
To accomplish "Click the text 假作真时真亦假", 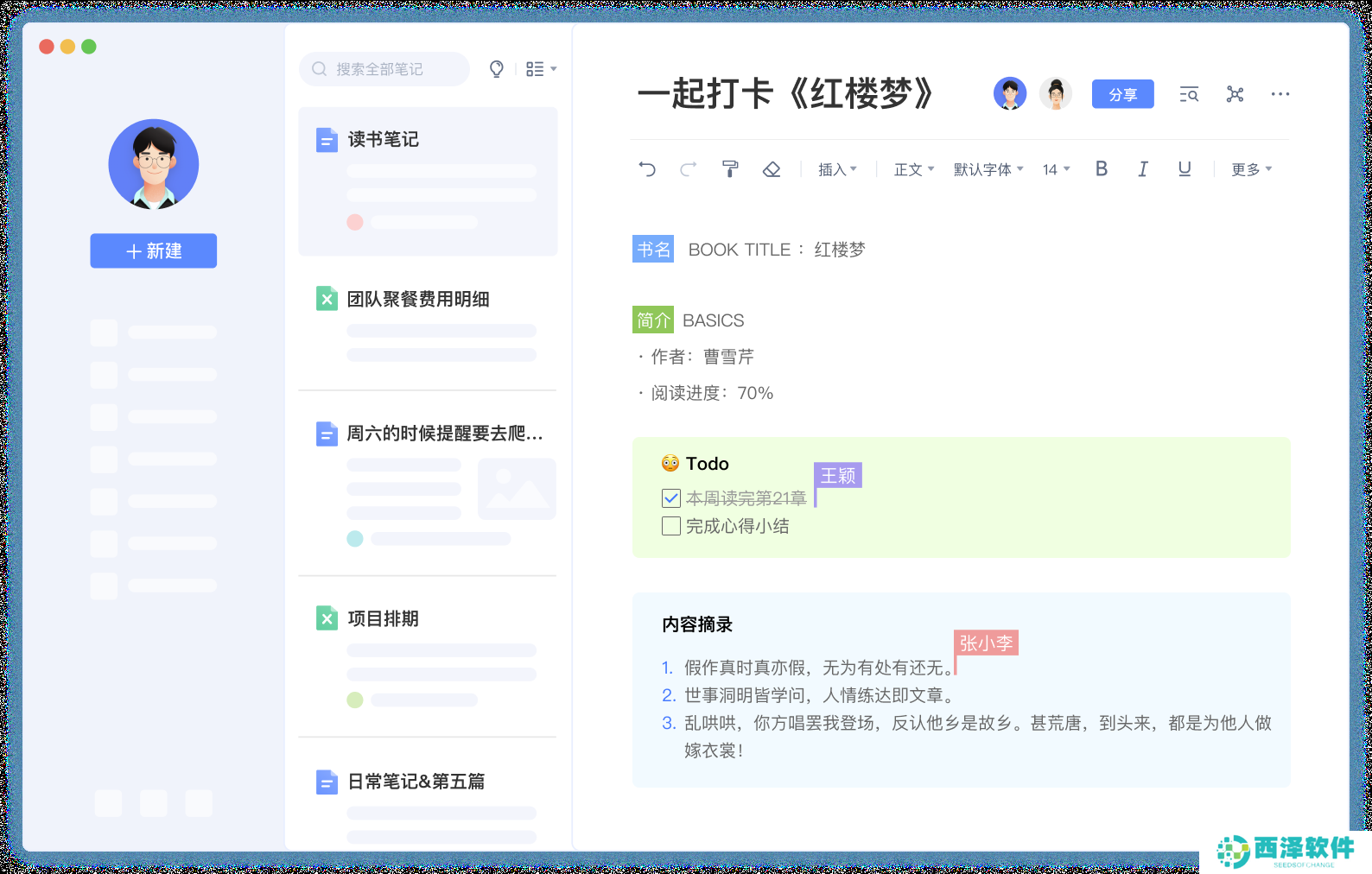I will click(745, 668).
